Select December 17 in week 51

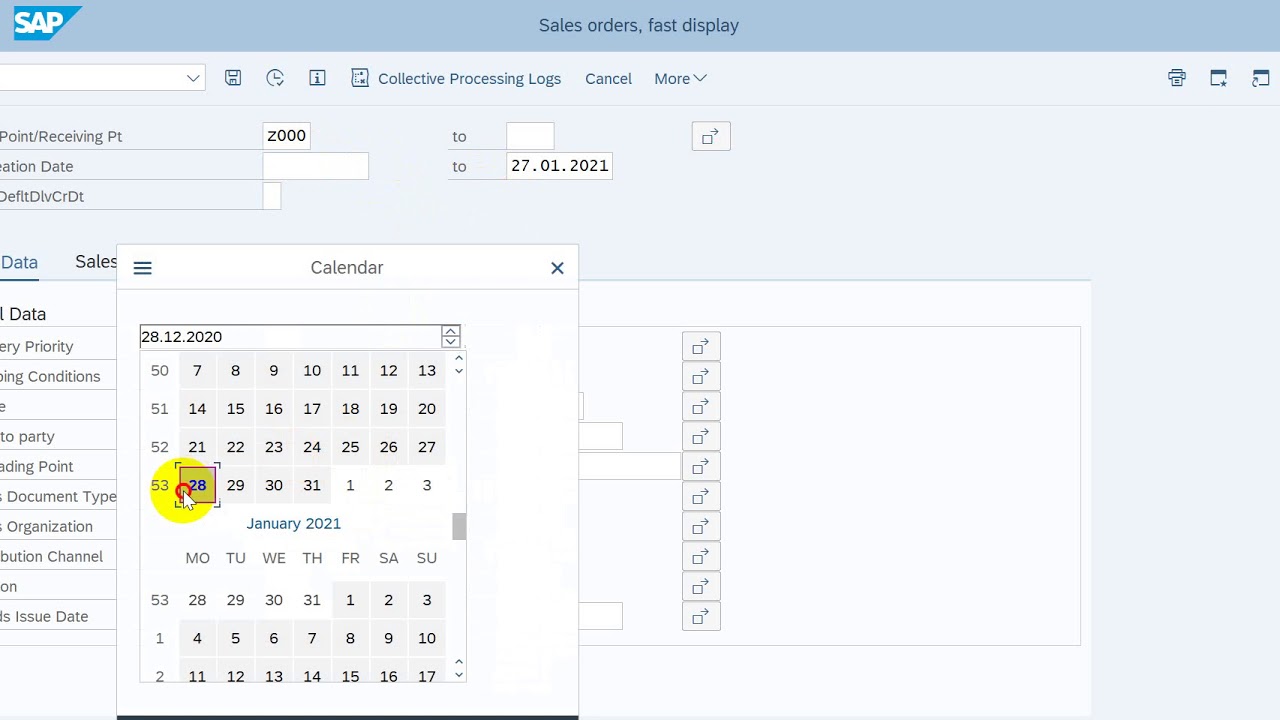[312, 409]
